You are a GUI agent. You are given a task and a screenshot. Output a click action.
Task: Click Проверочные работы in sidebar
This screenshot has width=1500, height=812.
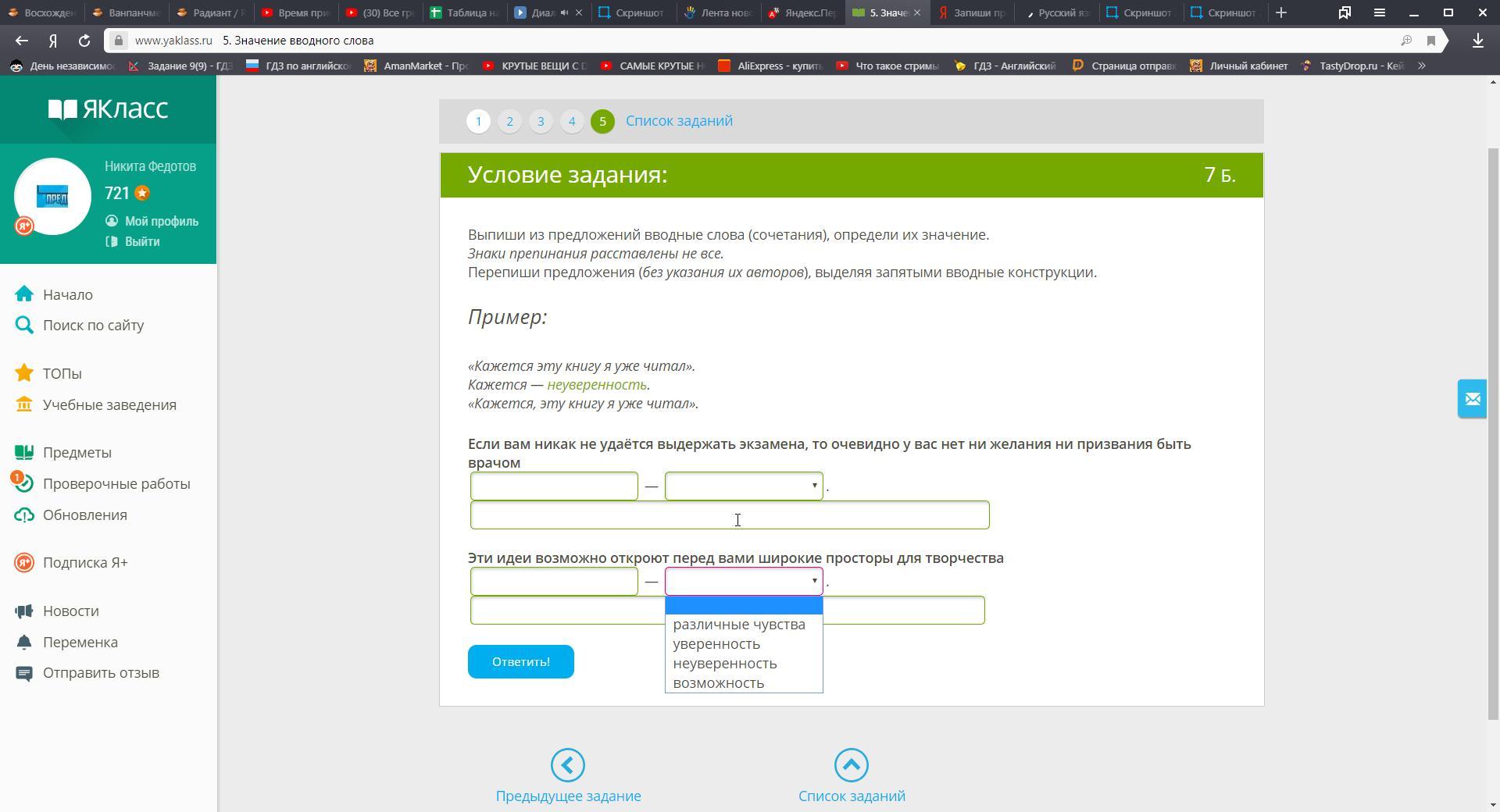click(116, 484)
